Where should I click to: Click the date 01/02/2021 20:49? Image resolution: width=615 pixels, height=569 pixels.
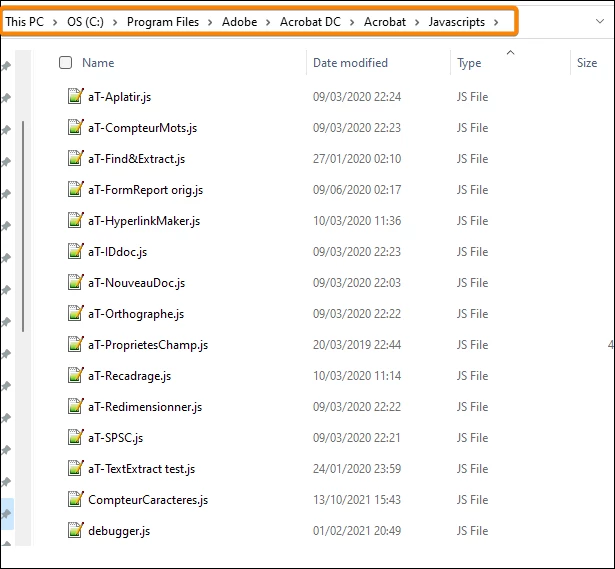pos(357,531)
